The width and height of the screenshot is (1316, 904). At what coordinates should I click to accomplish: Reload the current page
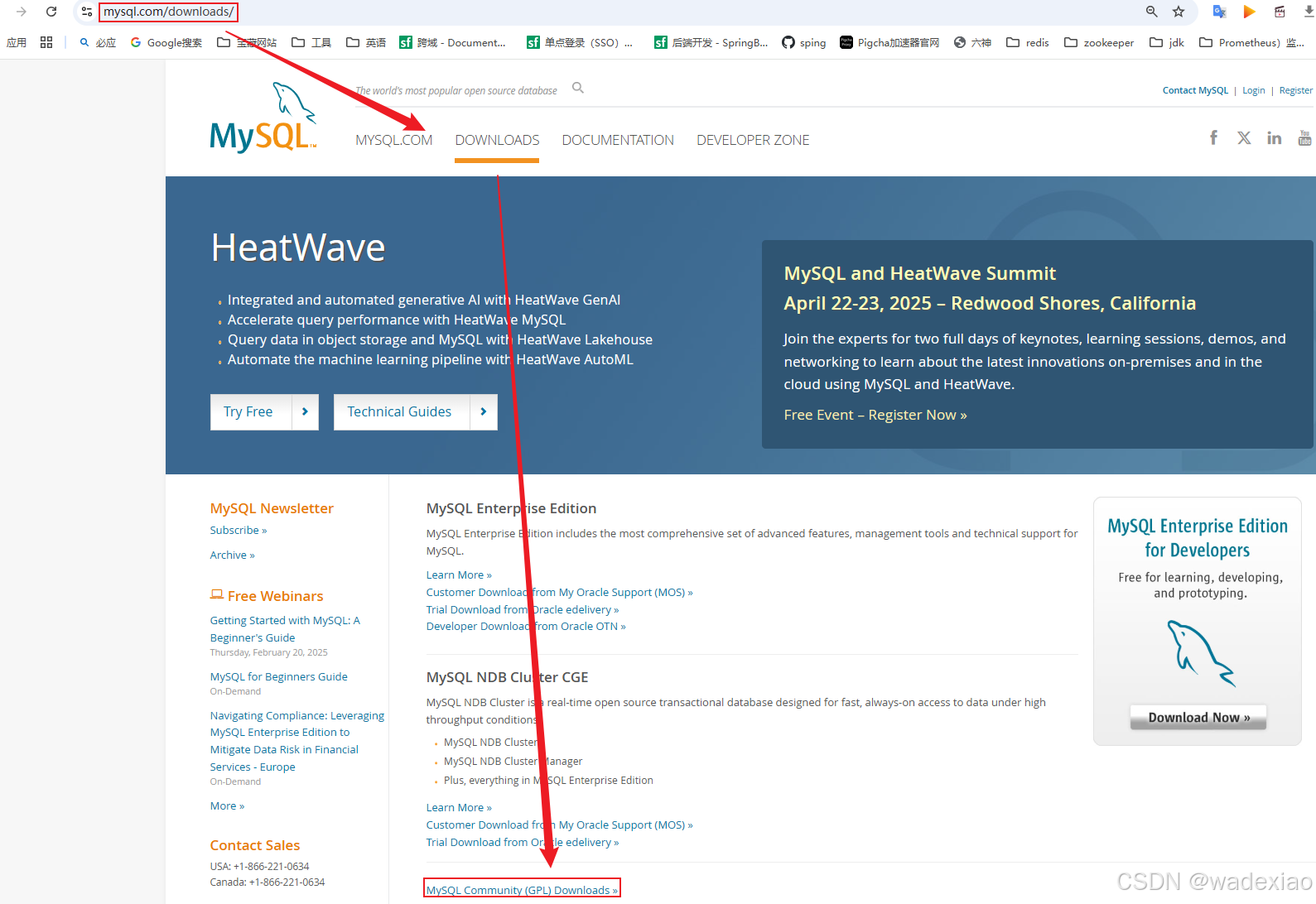[51, 12]
